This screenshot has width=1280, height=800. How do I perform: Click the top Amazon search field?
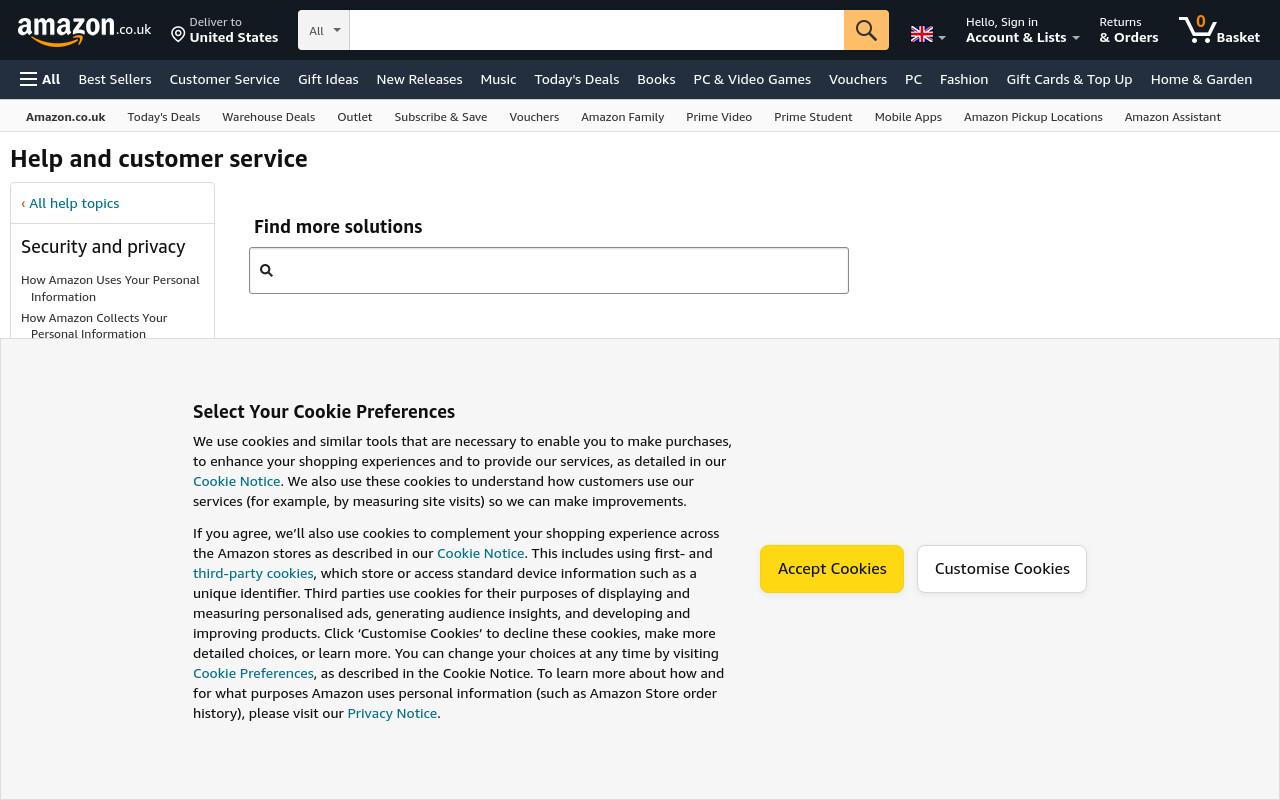(x=597, y=30)
